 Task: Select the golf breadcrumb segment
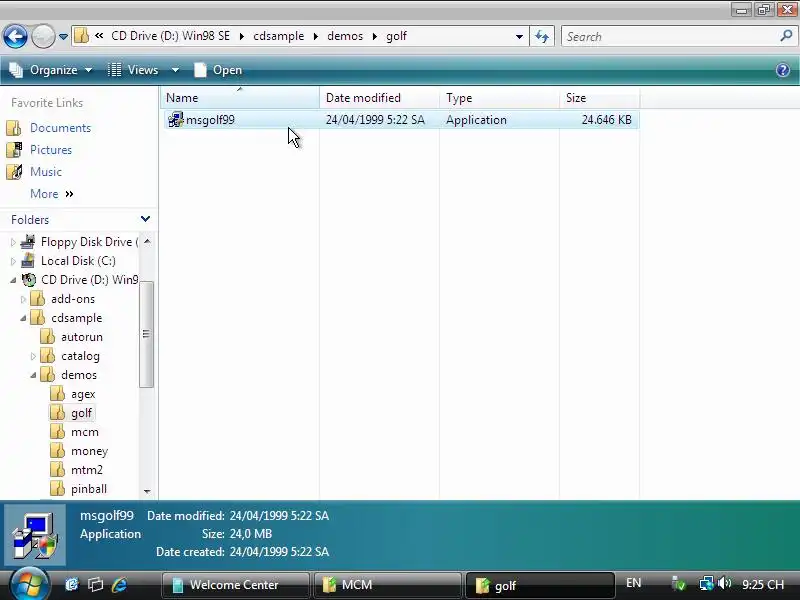396,36
